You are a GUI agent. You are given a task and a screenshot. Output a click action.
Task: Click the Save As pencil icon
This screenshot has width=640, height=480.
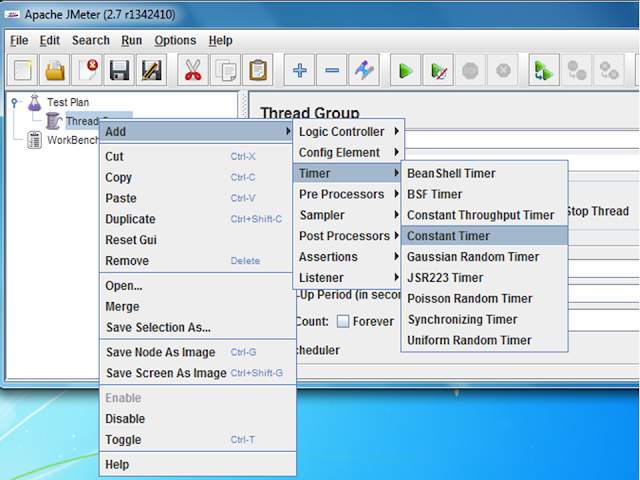pos(151,70)
